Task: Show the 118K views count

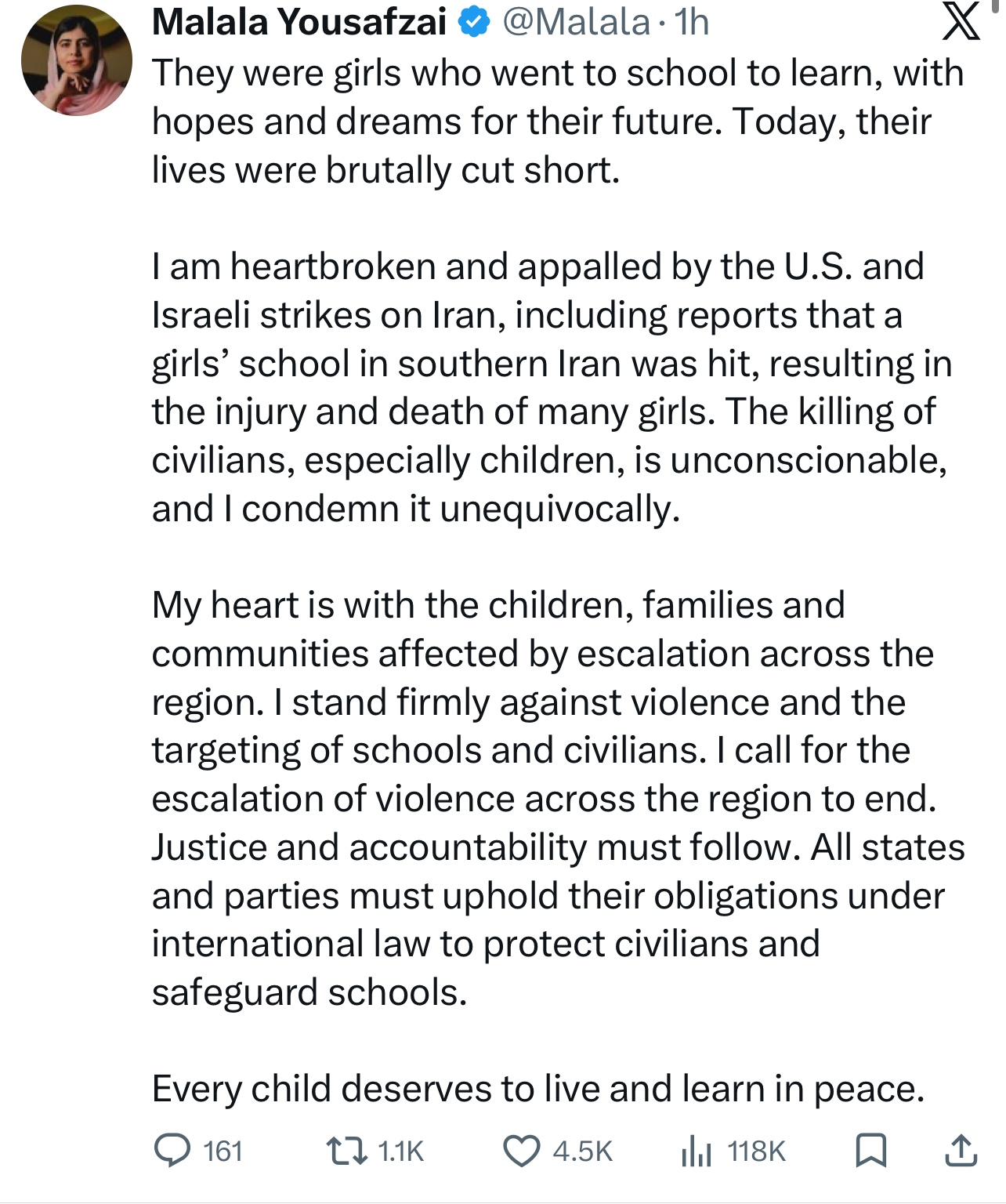Action: click(756, 1151)
